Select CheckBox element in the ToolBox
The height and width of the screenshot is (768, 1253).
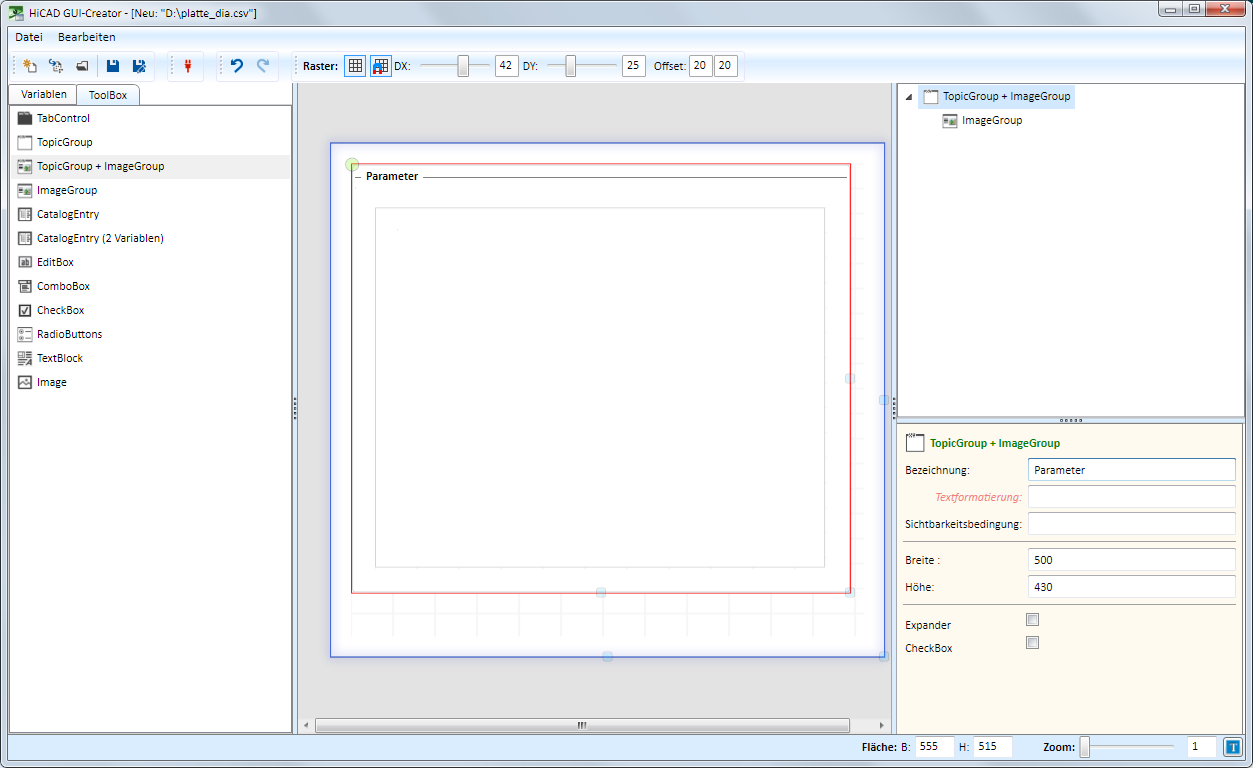[x=60, y=310]
